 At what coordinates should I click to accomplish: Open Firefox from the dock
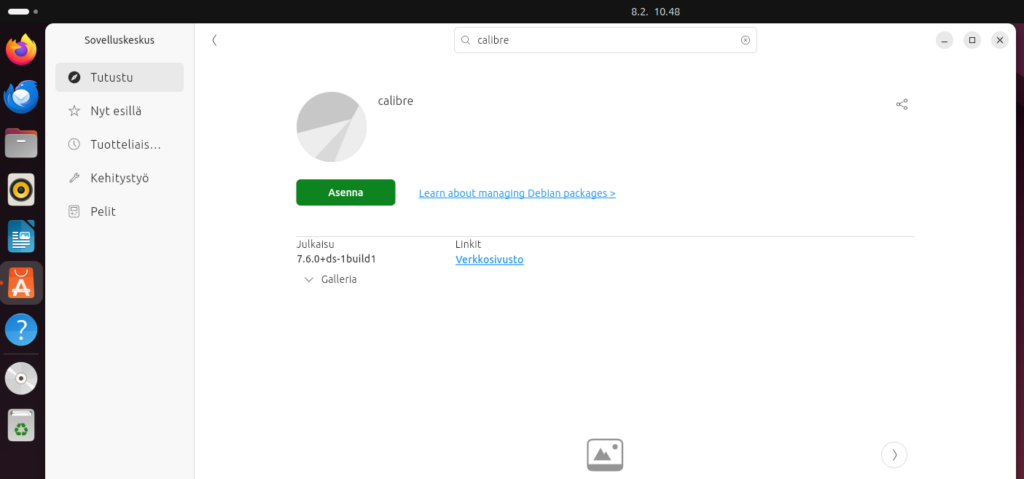click(21, 50)
